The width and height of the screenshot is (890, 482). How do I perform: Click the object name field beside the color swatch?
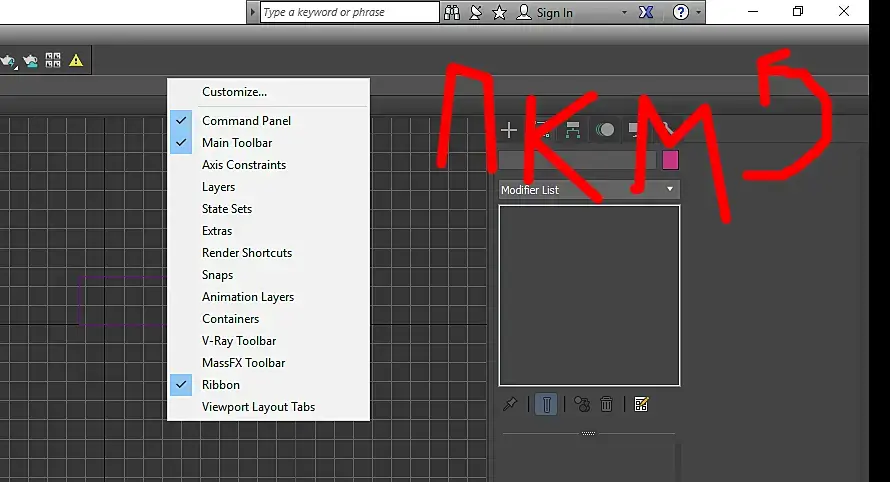click(x=577, y=160)
